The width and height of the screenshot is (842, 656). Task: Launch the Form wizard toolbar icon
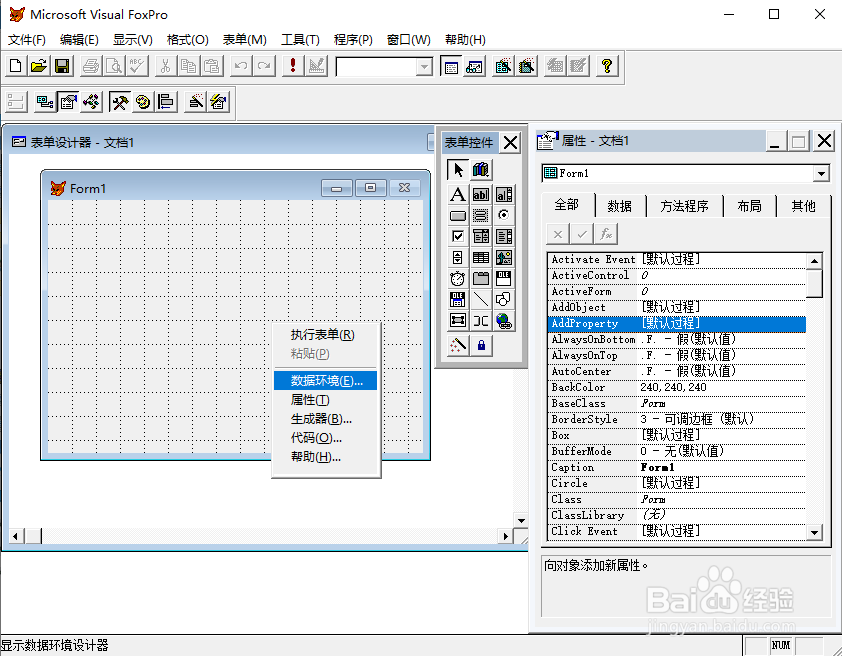(x=504, y=66)
